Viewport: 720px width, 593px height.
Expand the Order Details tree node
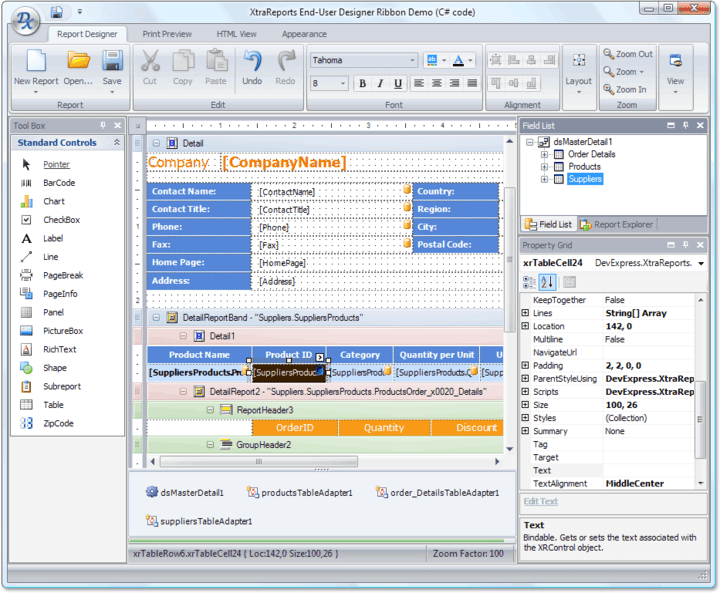[544, 155]
